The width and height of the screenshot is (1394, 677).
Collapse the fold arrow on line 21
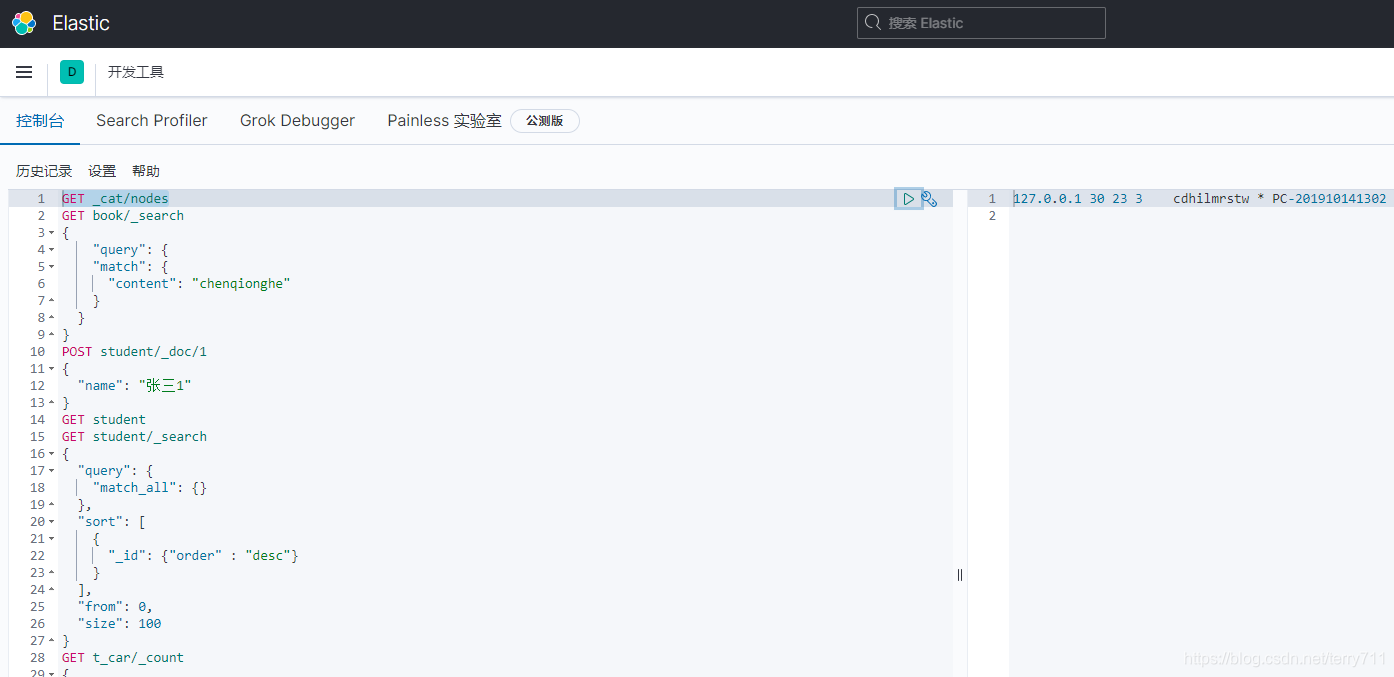[52, 539]
